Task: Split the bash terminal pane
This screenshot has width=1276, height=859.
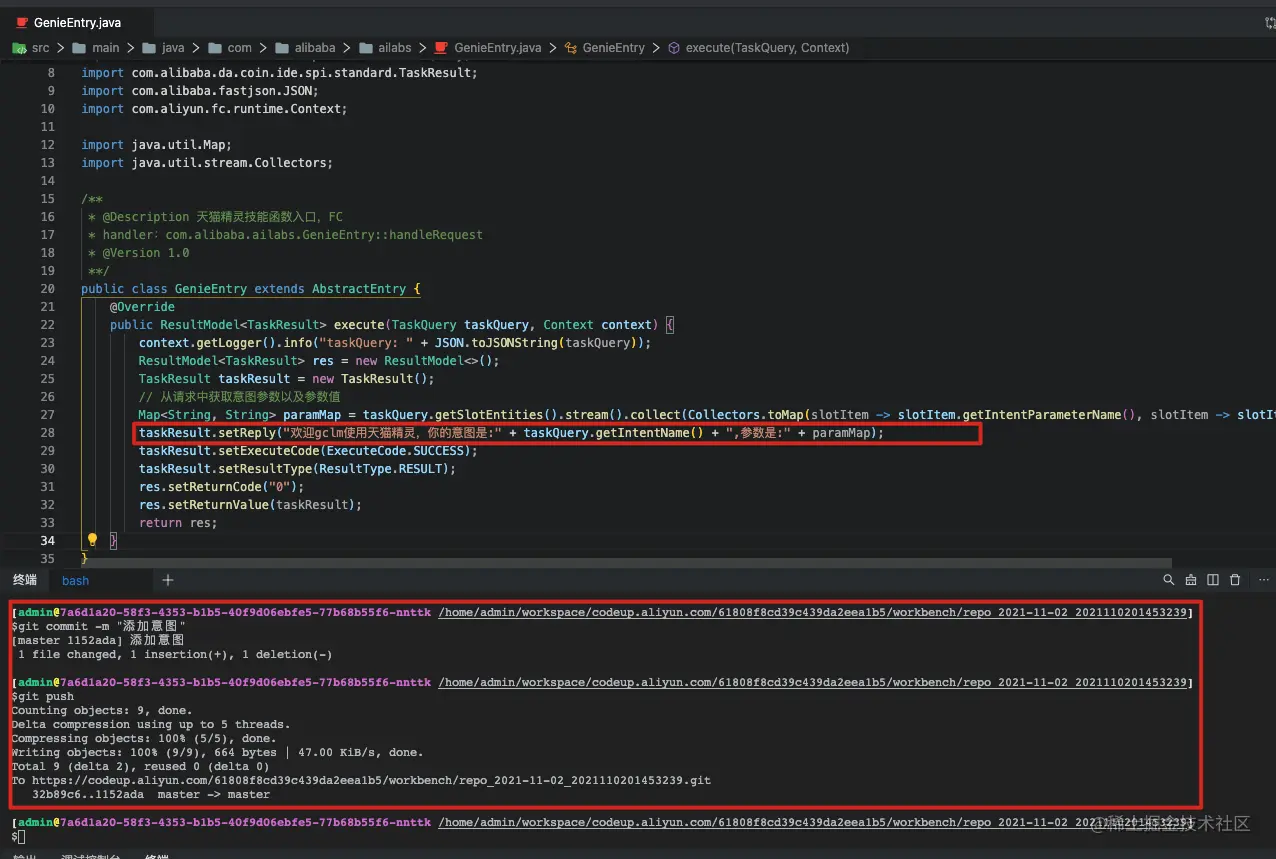Action: (x=1213, y=580)
